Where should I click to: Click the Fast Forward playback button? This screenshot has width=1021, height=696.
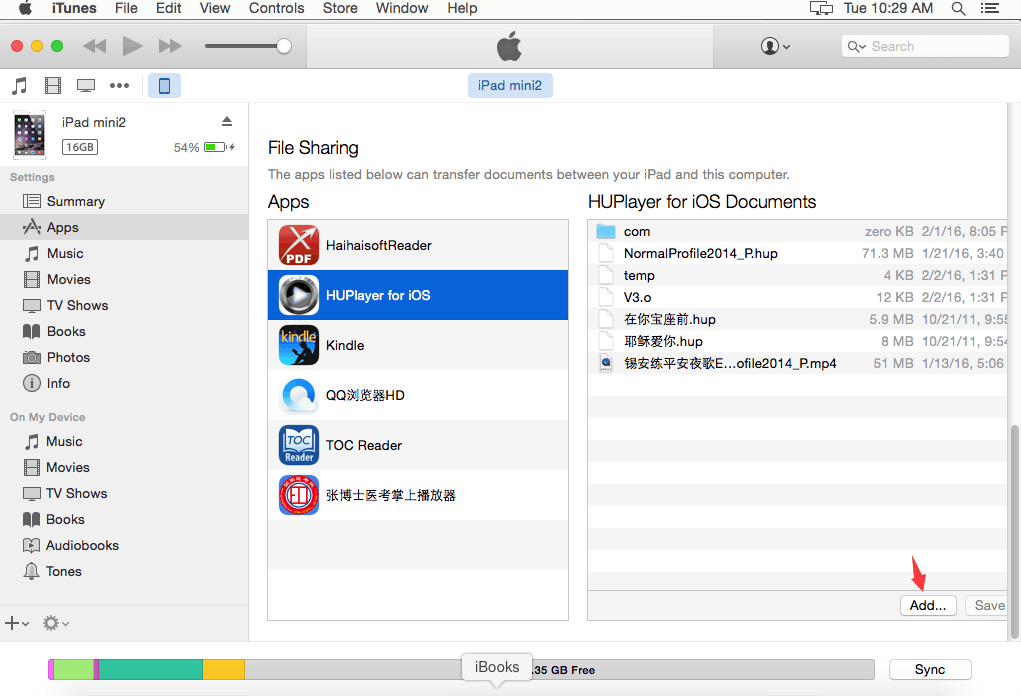click(x=170, y=46)
